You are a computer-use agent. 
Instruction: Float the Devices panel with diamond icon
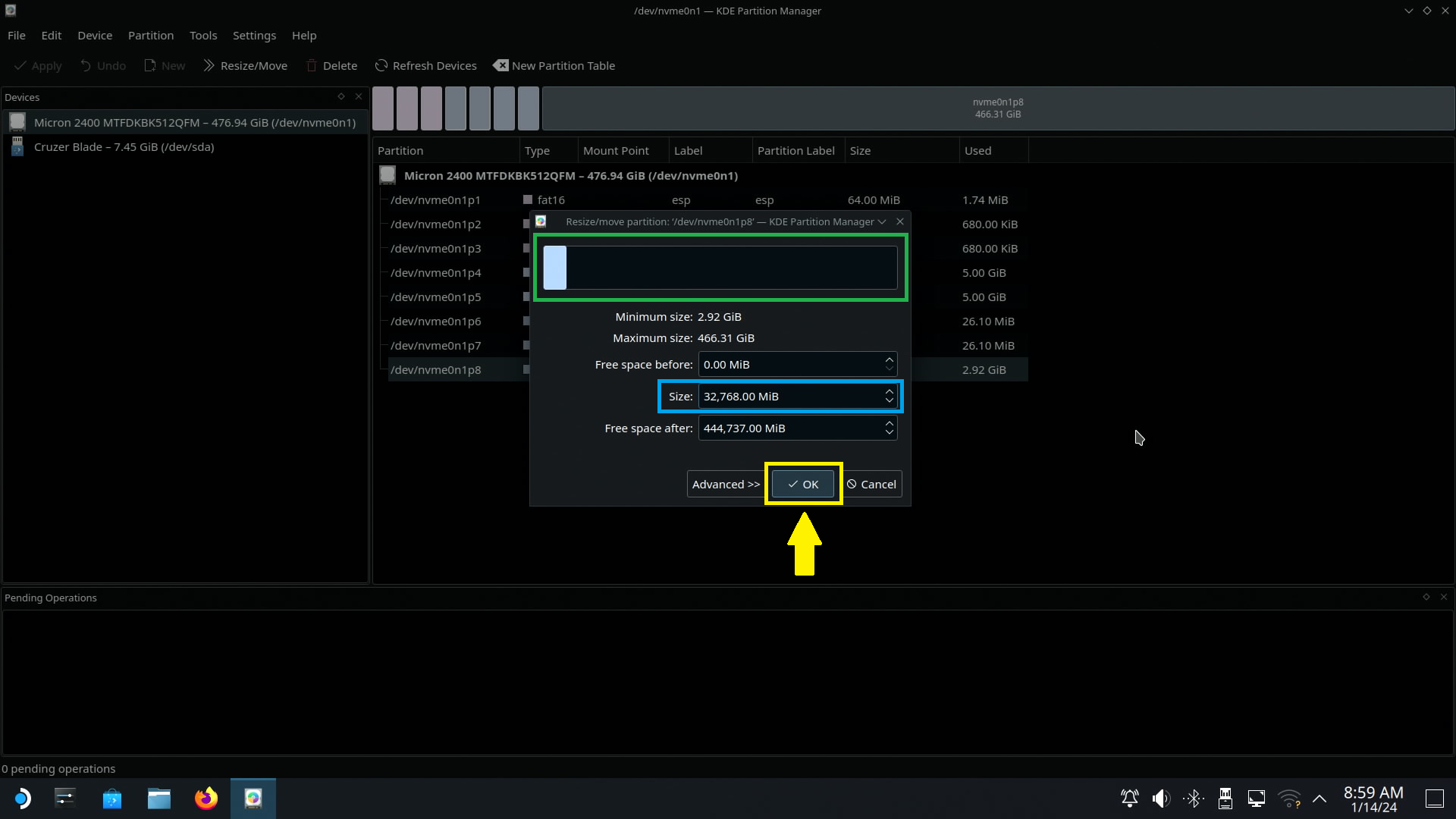click(x=341, y=96)
